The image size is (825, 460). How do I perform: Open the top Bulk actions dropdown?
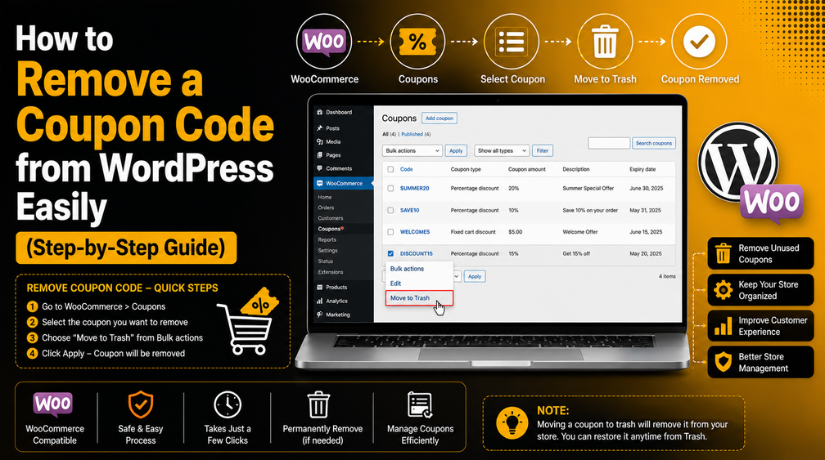(x=412, y=151)
